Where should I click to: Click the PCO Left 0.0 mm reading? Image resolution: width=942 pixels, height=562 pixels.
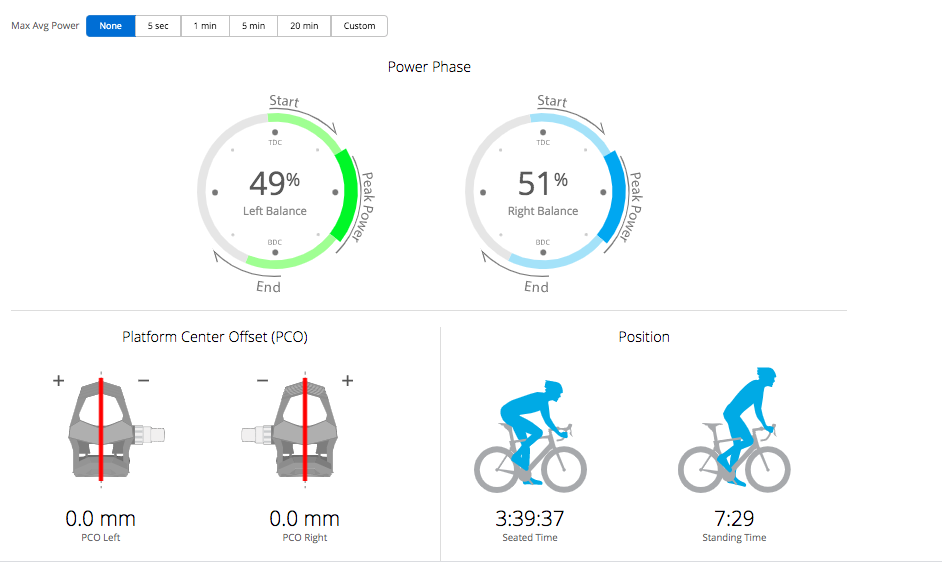coord(101,519)
